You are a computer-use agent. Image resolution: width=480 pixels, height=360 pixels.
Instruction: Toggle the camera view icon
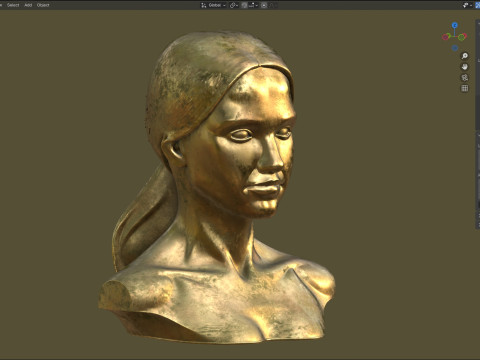pyautogui.click(x=464, y=77)
